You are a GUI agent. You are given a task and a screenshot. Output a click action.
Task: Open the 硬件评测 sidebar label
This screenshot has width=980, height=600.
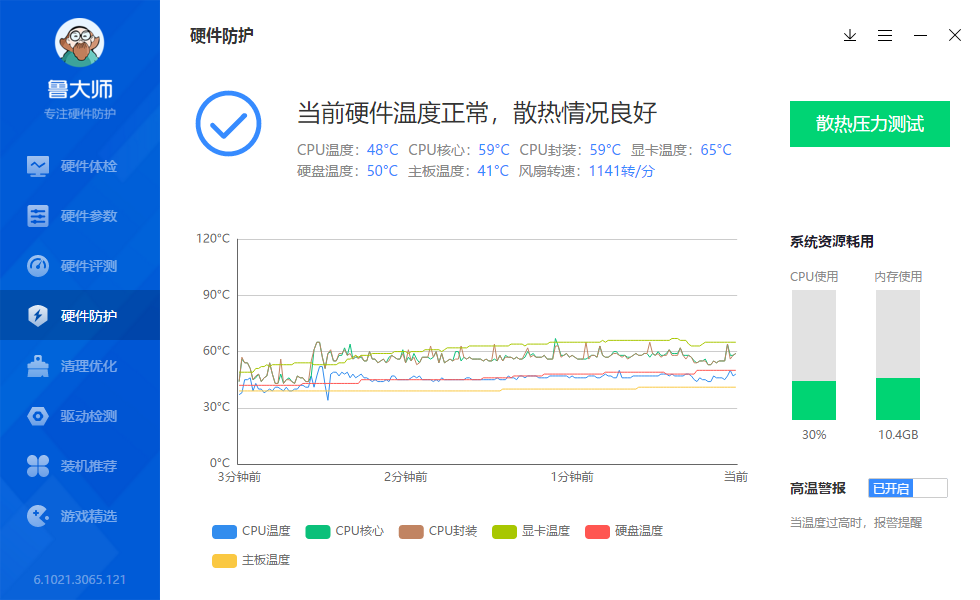point(89,266)
